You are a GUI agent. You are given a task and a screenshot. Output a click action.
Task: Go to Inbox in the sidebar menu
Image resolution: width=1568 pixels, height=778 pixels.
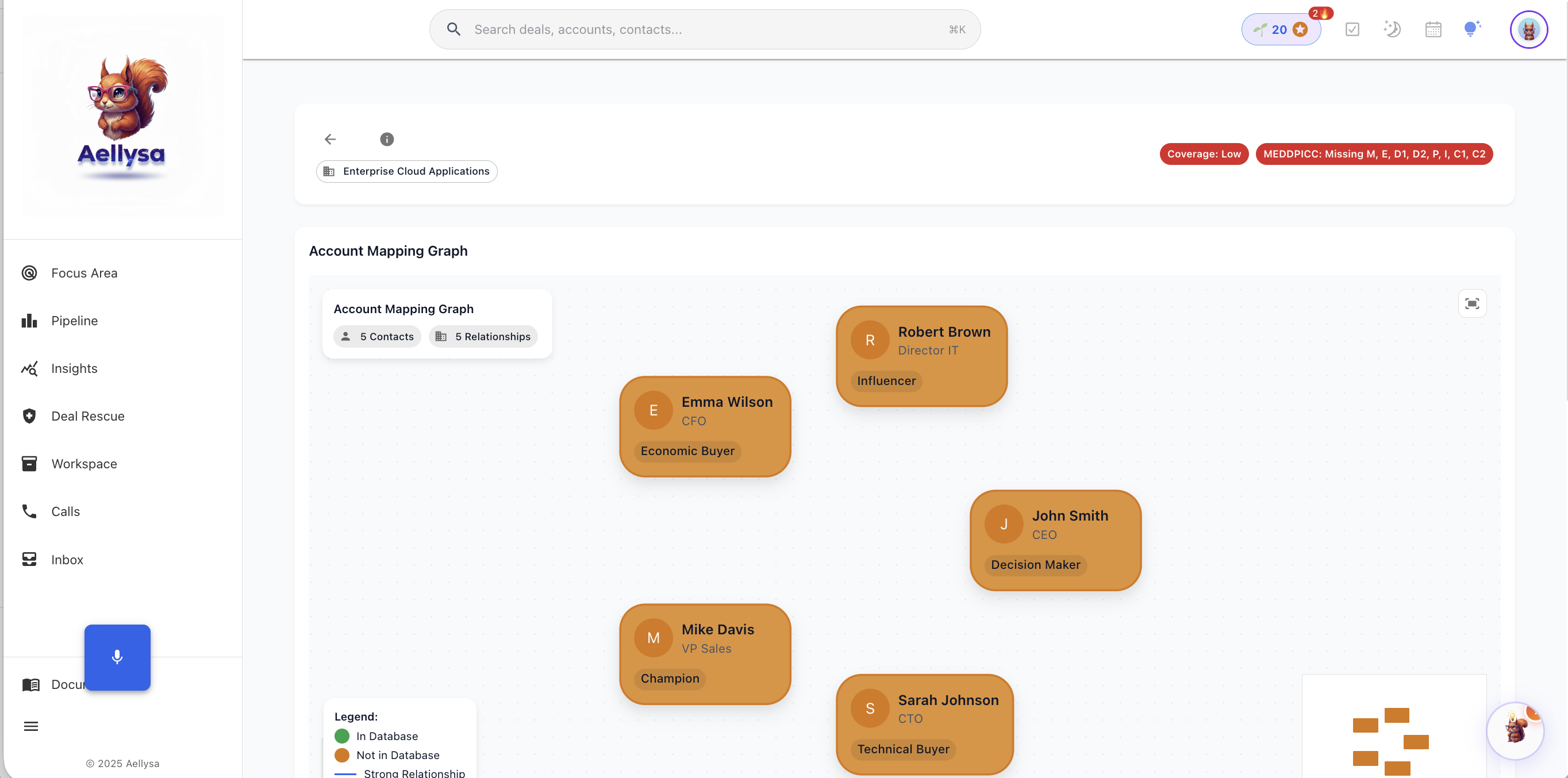pos(29,559)
